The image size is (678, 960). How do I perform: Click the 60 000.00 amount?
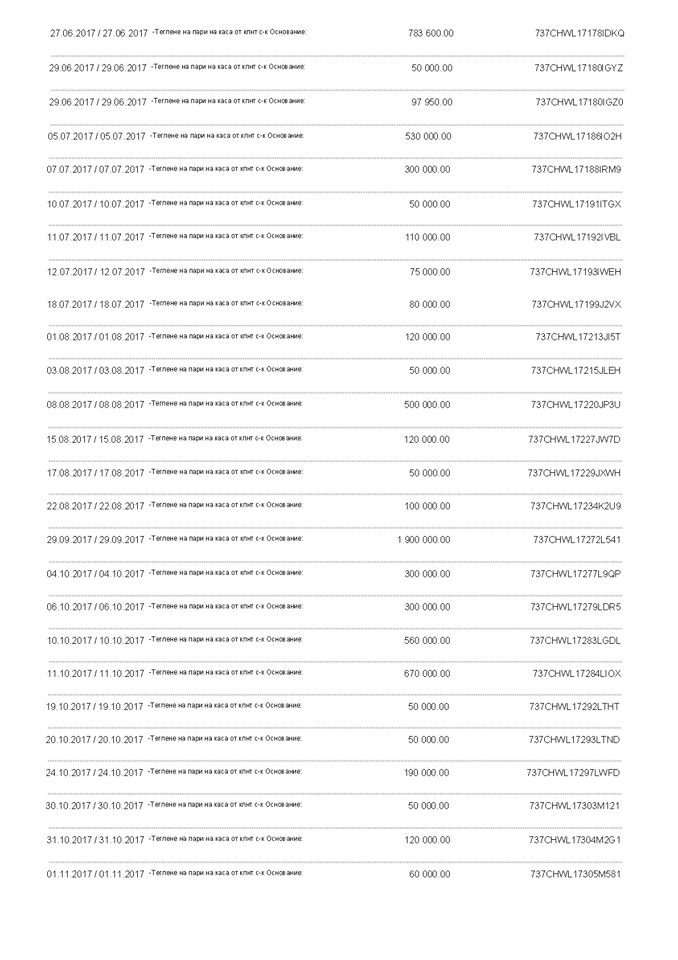click(429, 874)
